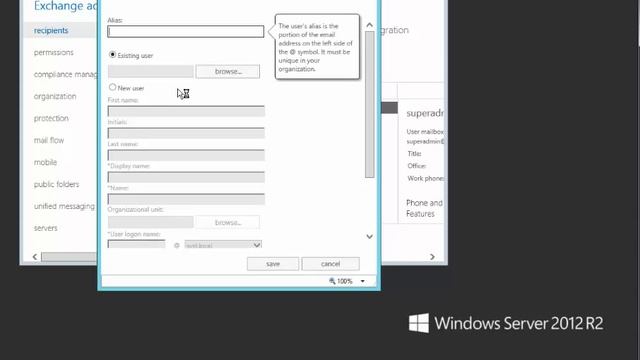640x360 pixels.
Task: Click the Phone and Features text in details pane
Action: (x=424, y=208)
